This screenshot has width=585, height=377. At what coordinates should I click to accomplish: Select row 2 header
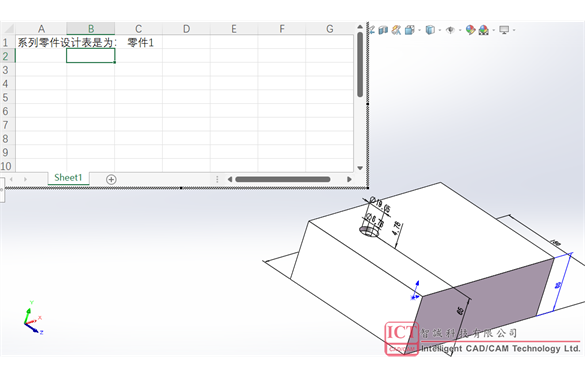(7, 56)
